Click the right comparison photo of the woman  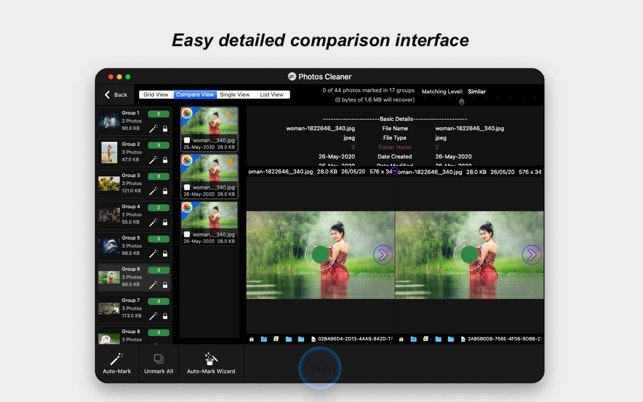click(x=470, y=255)
